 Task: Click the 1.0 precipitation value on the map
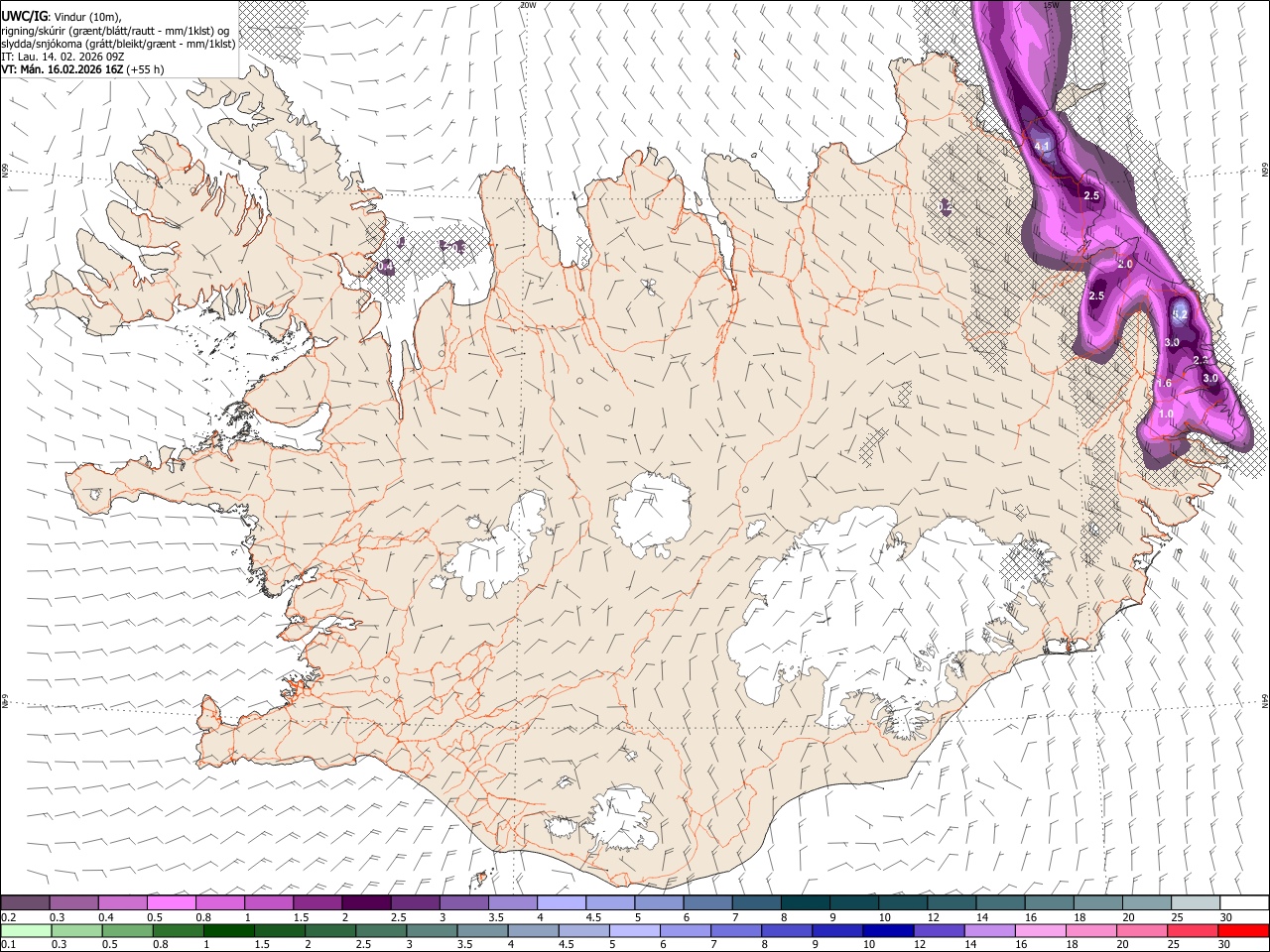pos(1166,415)
